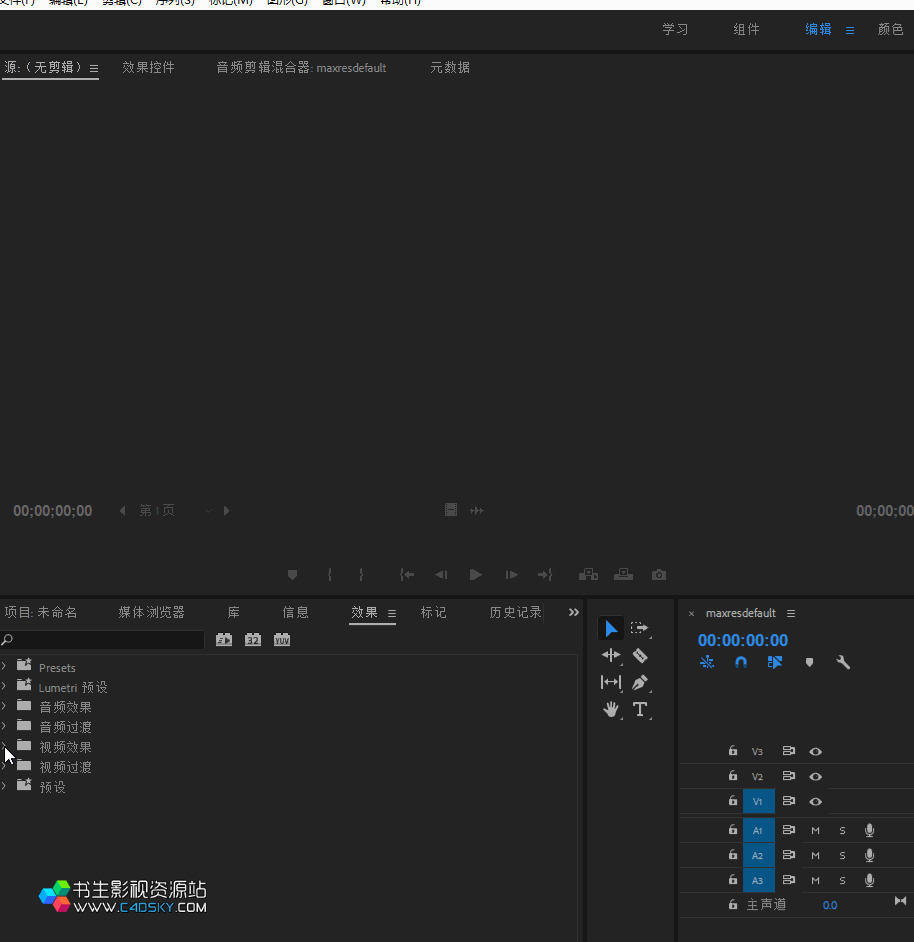Click the timeline wrench settings icon
The height and width of the screenshot is (942, 914).
click(842, 662)
